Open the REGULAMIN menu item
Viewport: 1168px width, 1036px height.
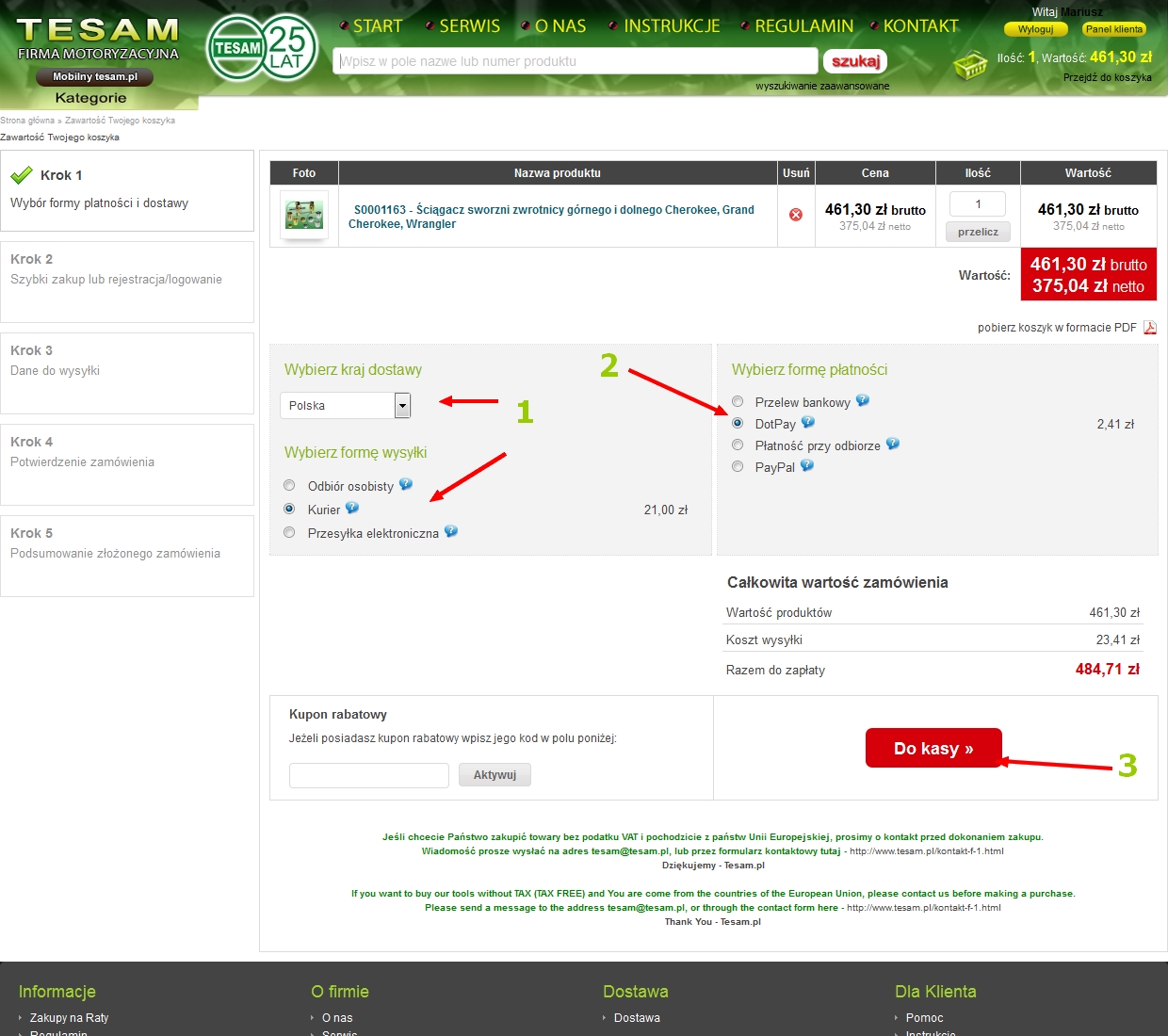pyautogui.click(x=803, y=26)
